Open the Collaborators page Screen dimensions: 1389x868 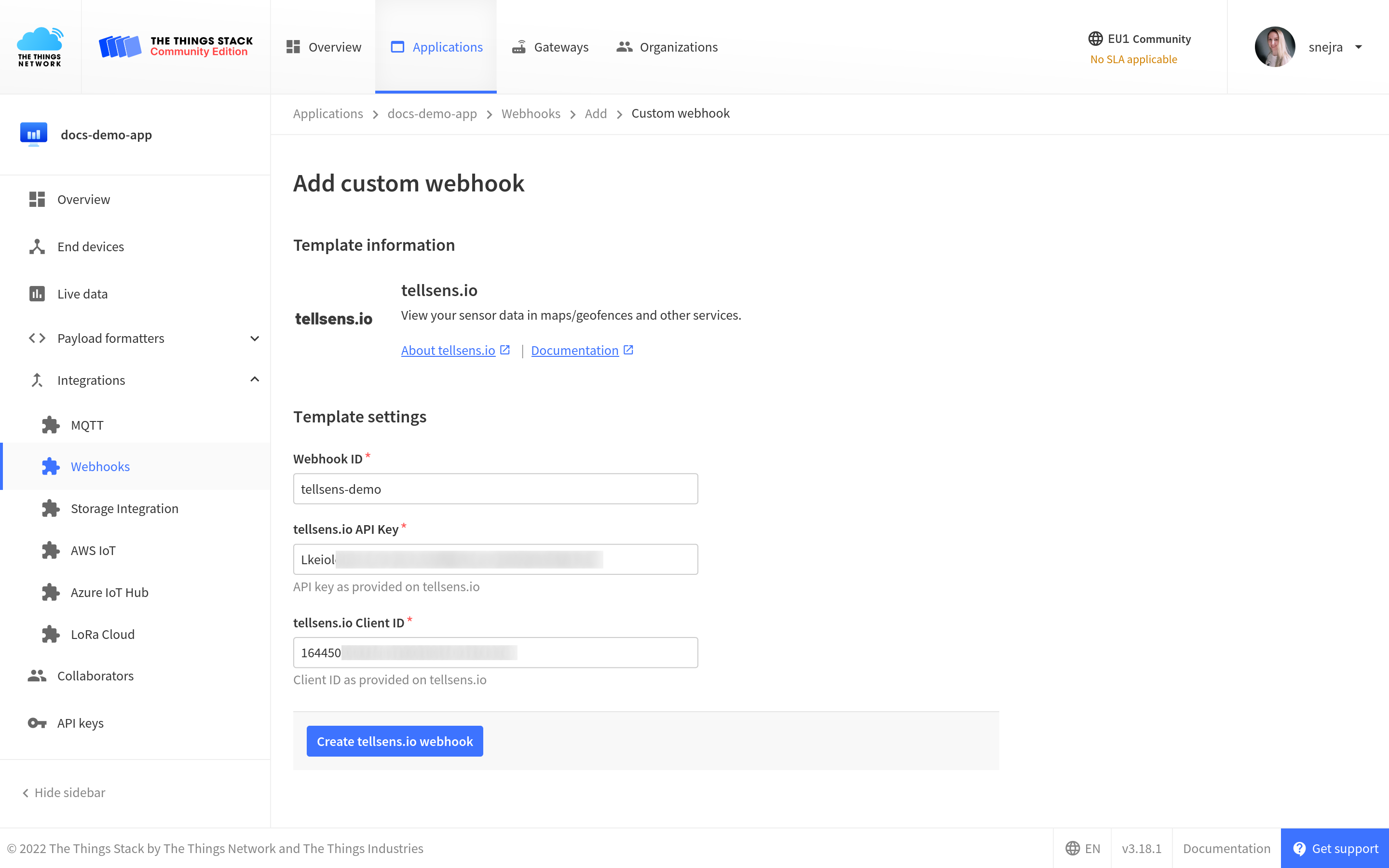coord(95,676)
